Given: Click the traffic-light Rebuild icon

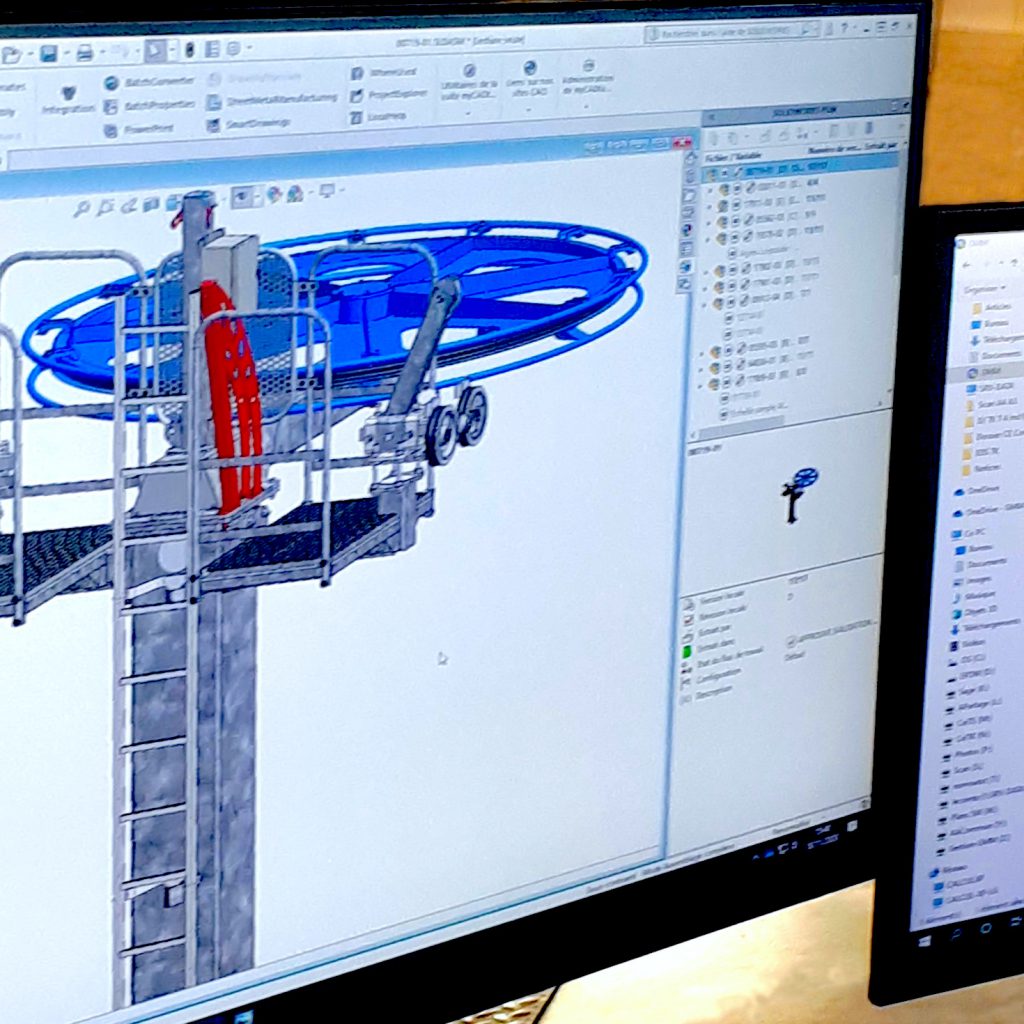Looking at the screenshot, I should [189, 50].
